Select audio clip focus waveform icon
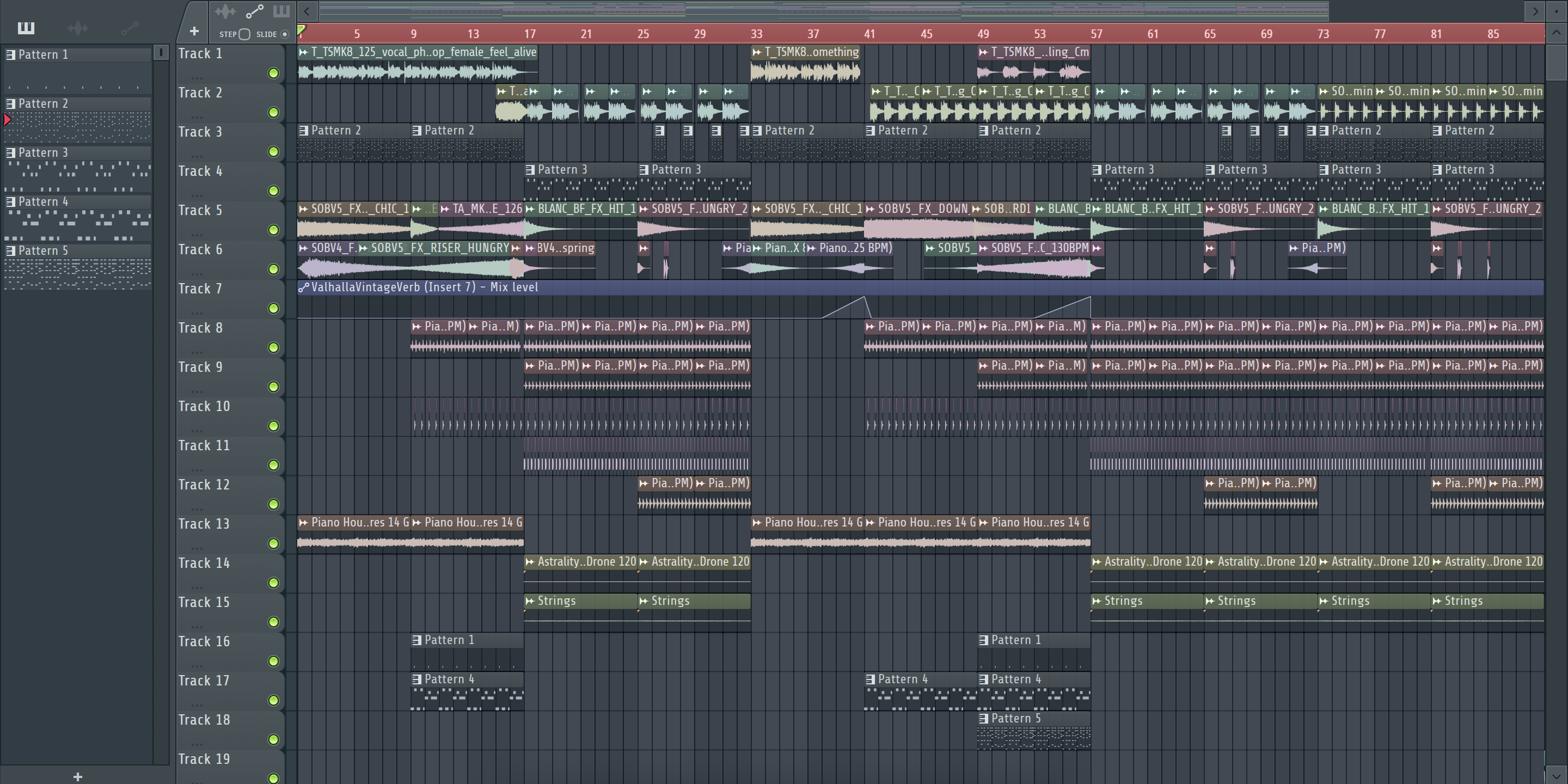 point(225,11)
